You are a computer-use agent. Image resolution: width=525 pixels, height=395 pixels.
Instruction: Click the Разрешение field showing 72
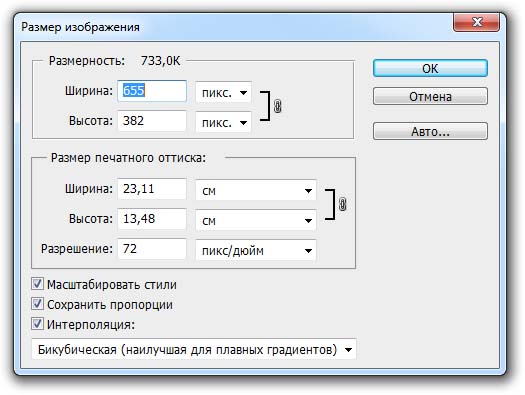click(152, 249)
